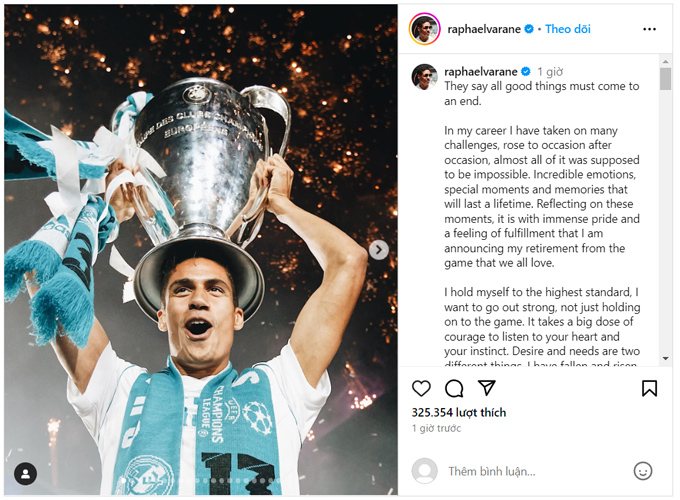The width and height of the screenshot is (680, 500).
Task: Follow the account via Theo dõi
Action: click(567, 29)
